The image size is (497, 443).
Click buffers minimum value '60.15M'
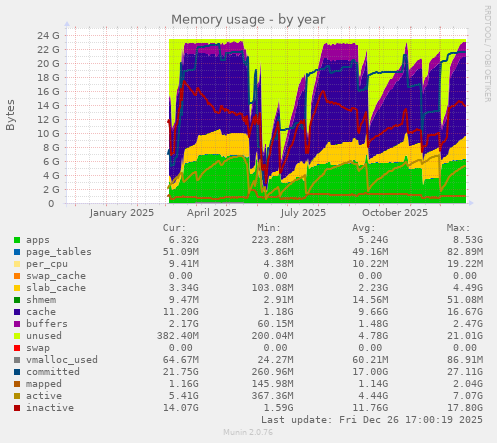[x=275, y=324]
